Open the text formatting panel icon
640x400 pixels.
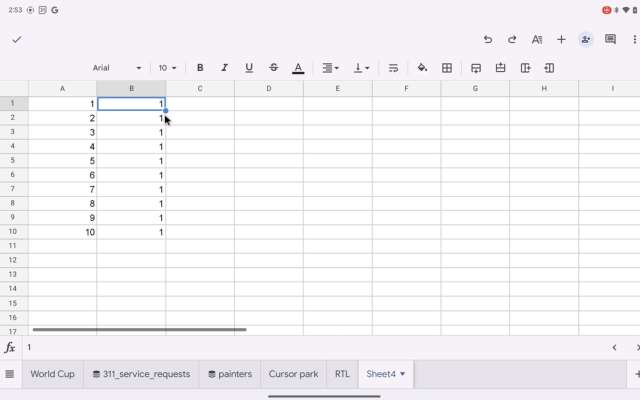pos(537,40)
